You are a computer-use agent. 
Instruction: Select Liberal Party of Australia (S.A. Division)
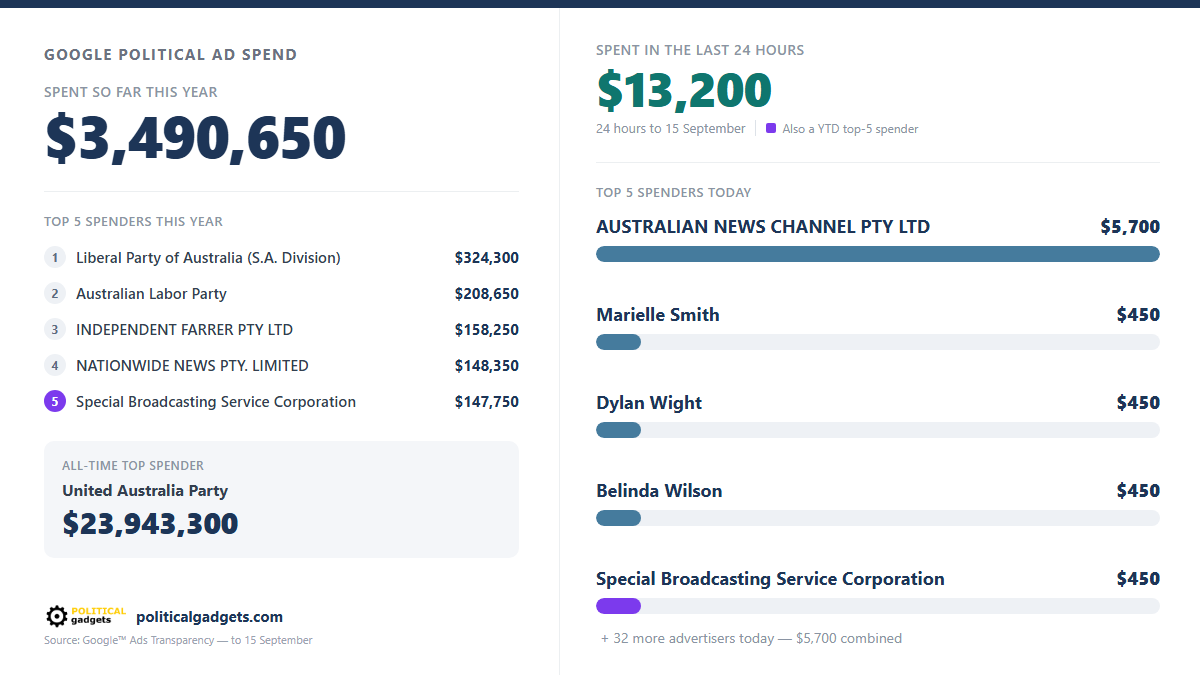[208, 258]
